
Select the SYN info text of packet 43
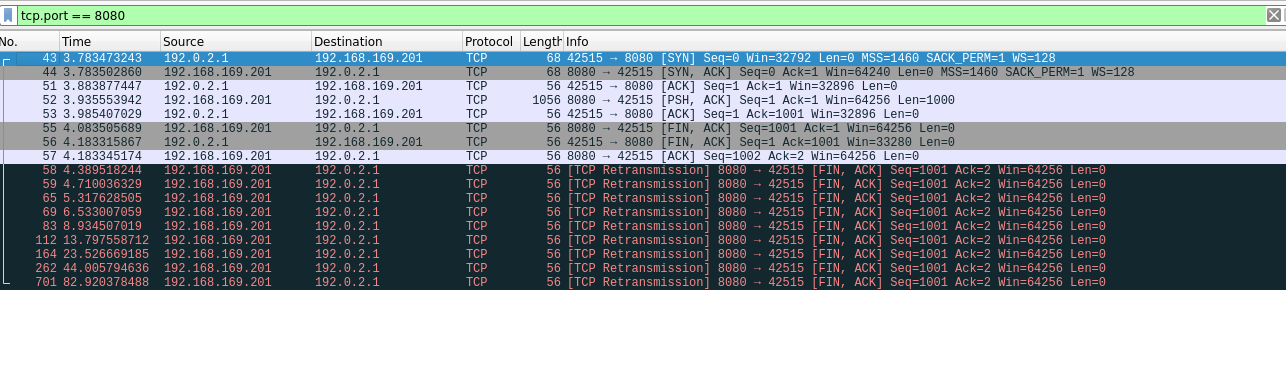811,58
